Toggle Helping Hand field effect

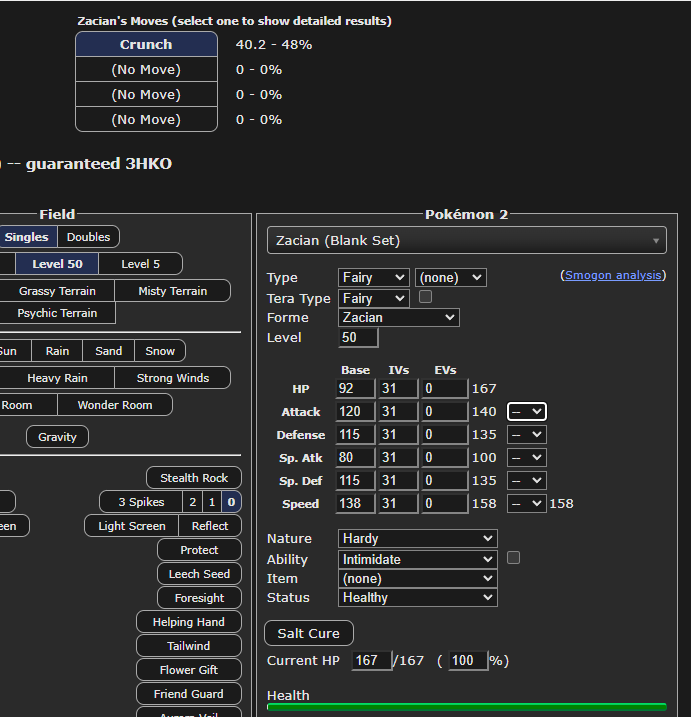189,622
